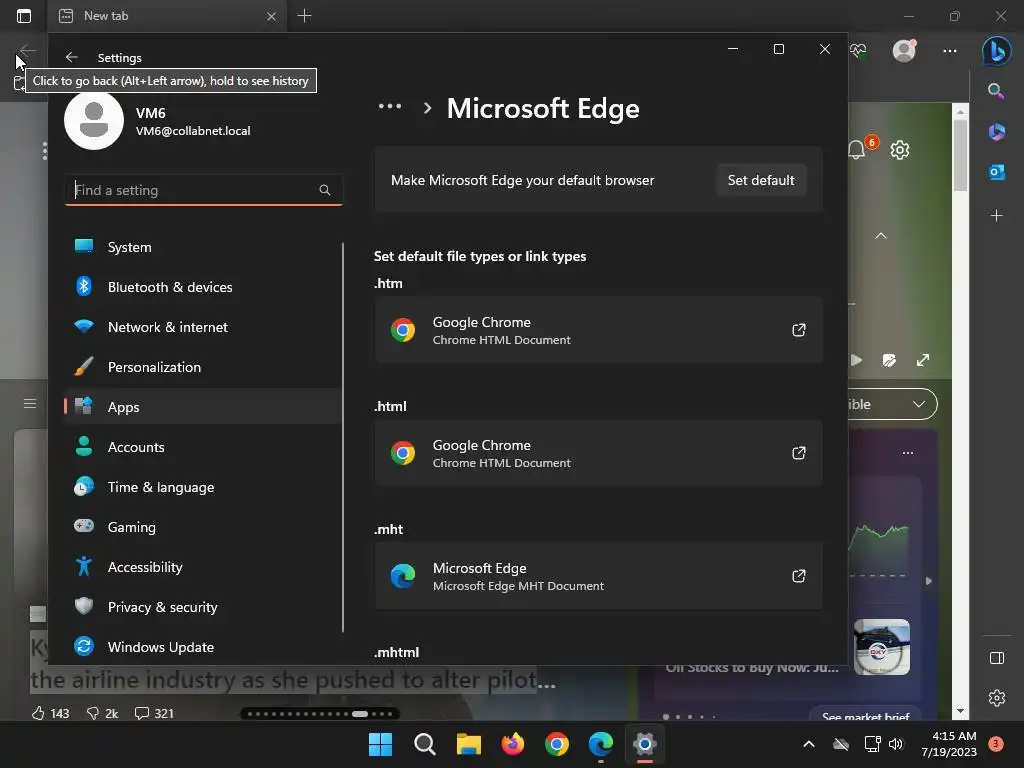
Task: Like the news article with thumbs up
Action: click(38, 713)
